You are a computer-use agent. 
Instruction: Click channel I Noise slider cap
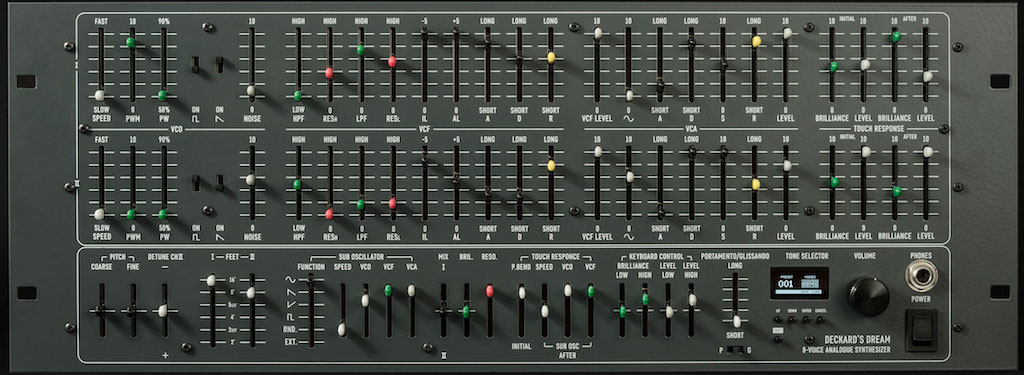click(x=251, y=90)
